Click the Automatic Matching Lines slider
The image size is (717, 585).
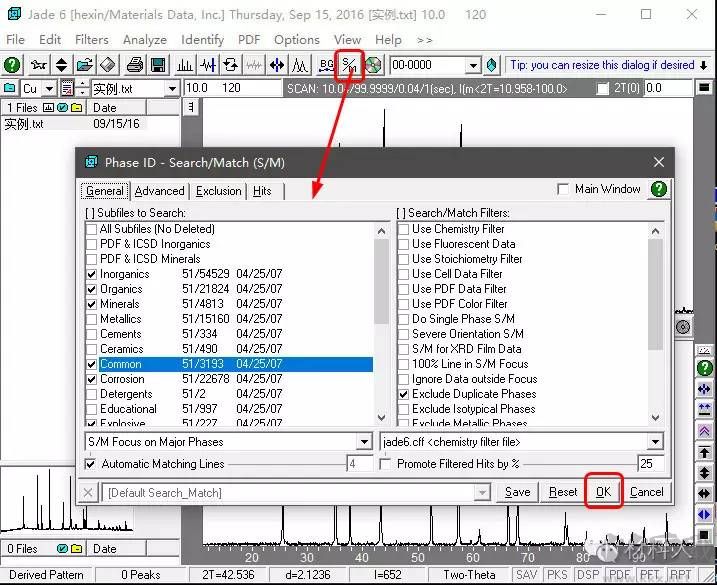click(290, 464)
